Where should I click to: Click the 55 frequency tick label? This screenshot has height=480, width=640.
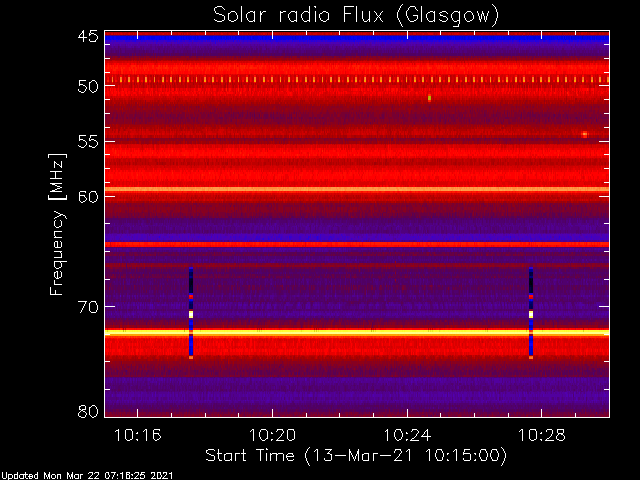tap(88, 142)
